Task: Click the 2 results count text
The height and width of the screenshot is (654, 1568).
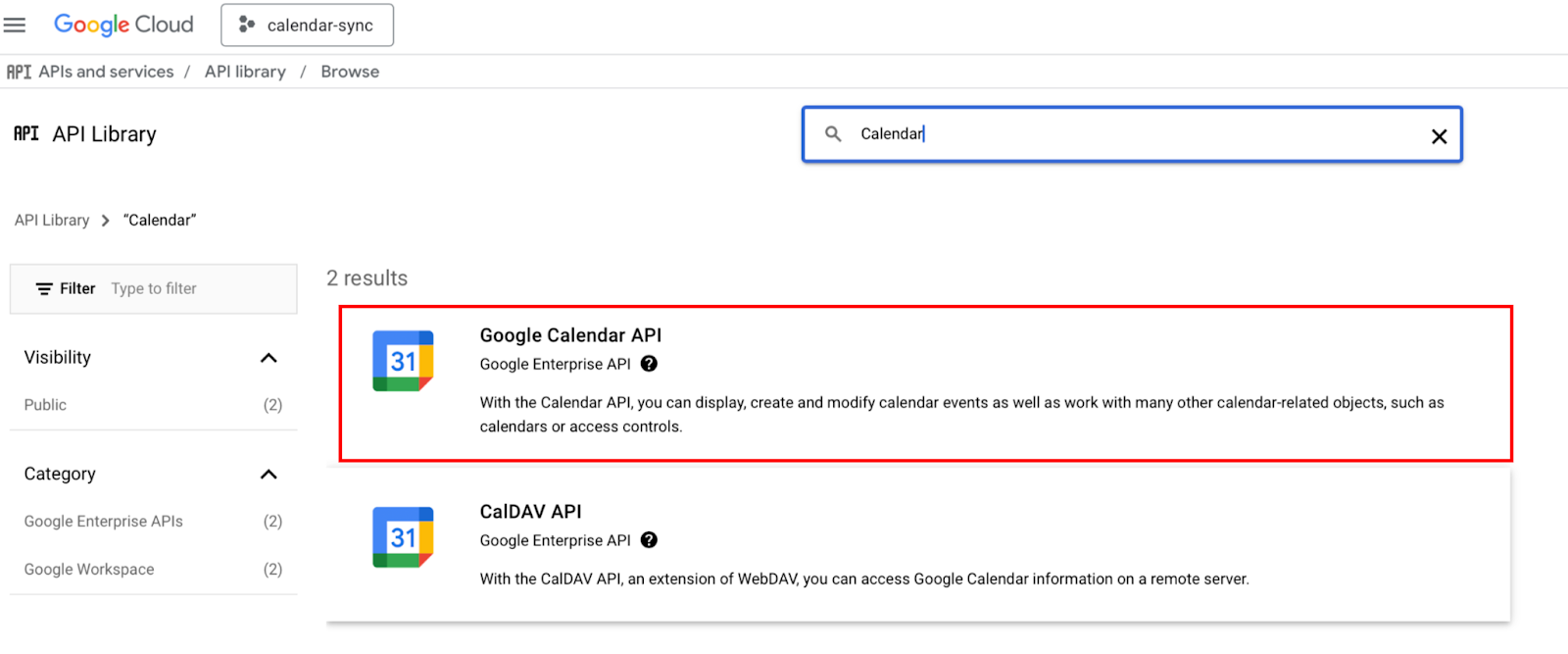Action: 367,278
